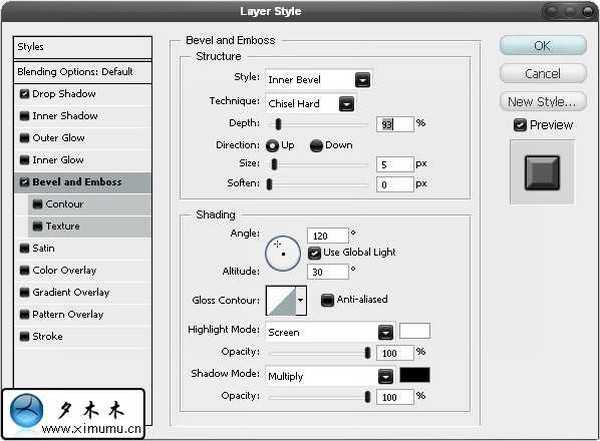The width and height of the screenshot is (600, 441).
Task: Click the New Style... button
Action: [x=541, y=101]
